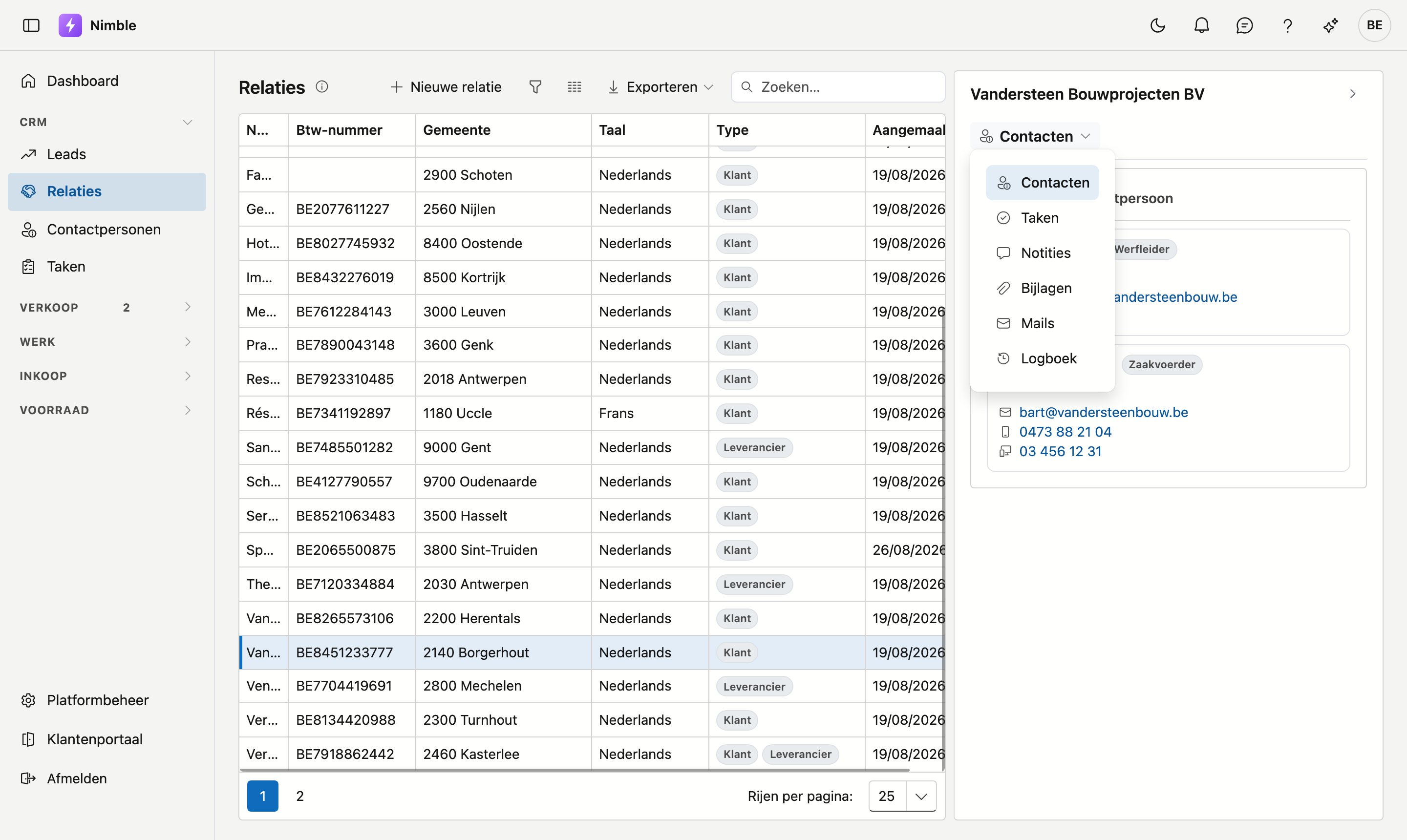The width and height of the screenshot is (1407, 840).
Task: Click the Nieuwe relatie button
Action: point(446,86)
